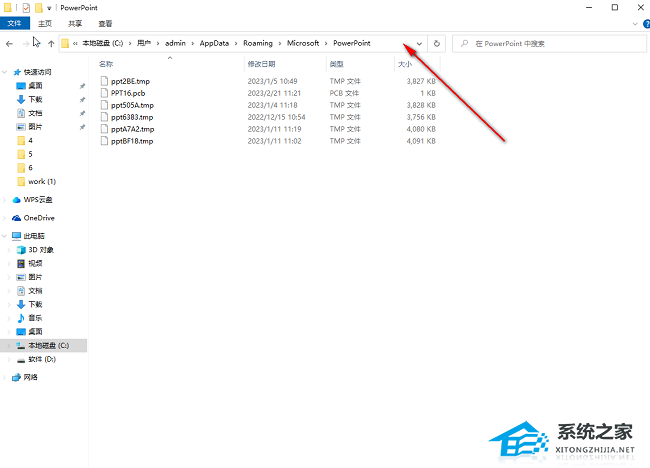Image resolution: width=650 pixels, height=468 pixels.
Task: Select 本地磁盘 (C:) in the tree
Action: tap(49, 345)
